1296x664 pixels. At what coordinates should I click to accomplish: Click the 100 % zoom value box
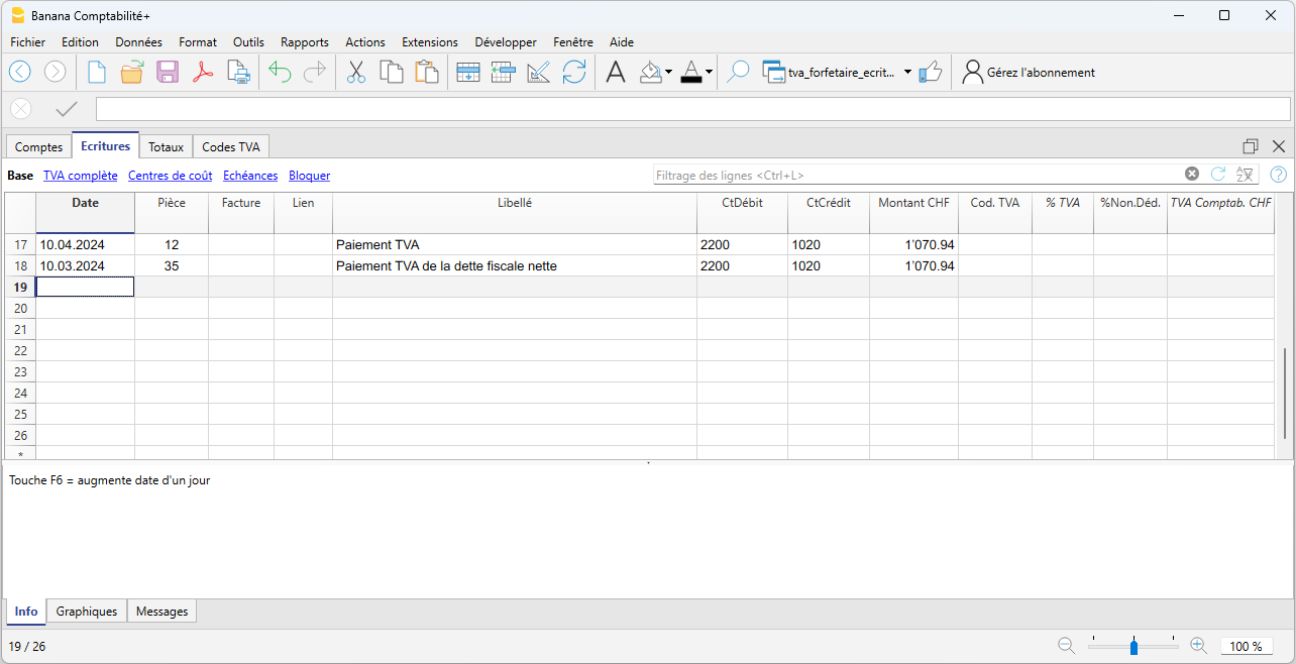(1246, 646)
